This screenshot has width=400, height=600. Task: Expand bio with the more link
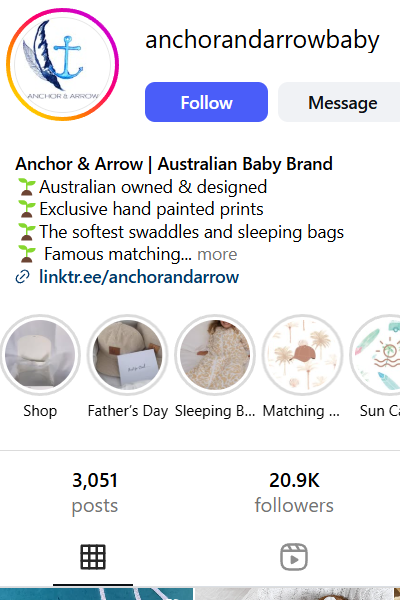pyautogui.click(x=217, y=254)
